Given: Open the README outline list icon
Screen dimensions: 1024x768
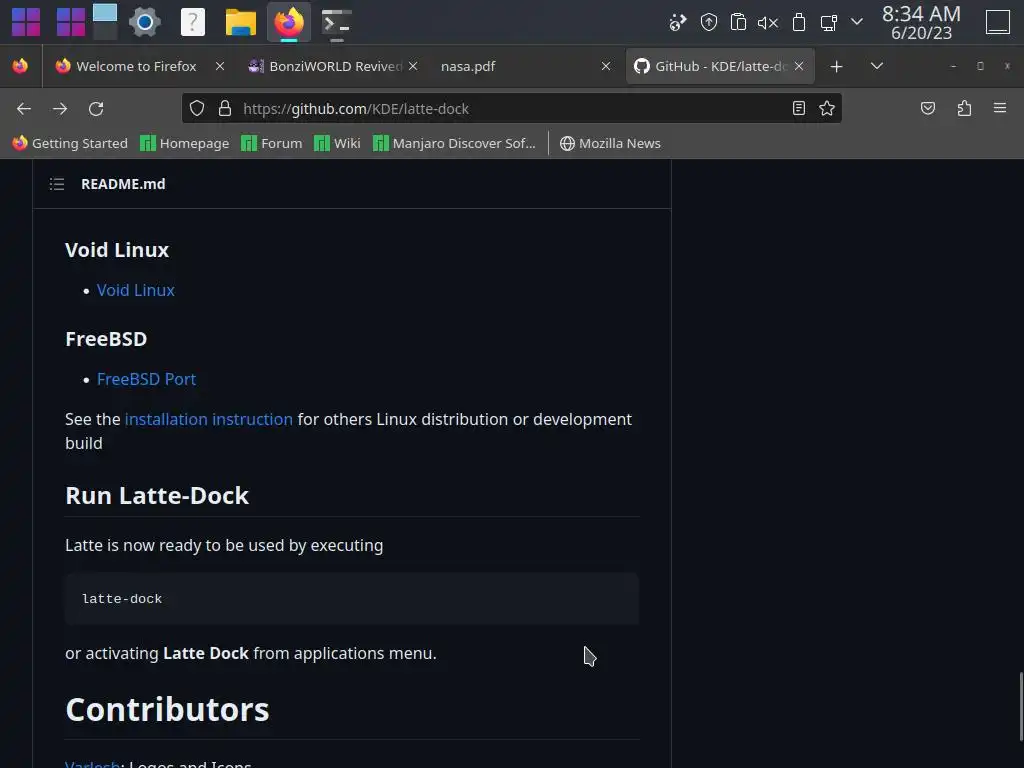Looking at the screenshot, I should pos(57,184).
